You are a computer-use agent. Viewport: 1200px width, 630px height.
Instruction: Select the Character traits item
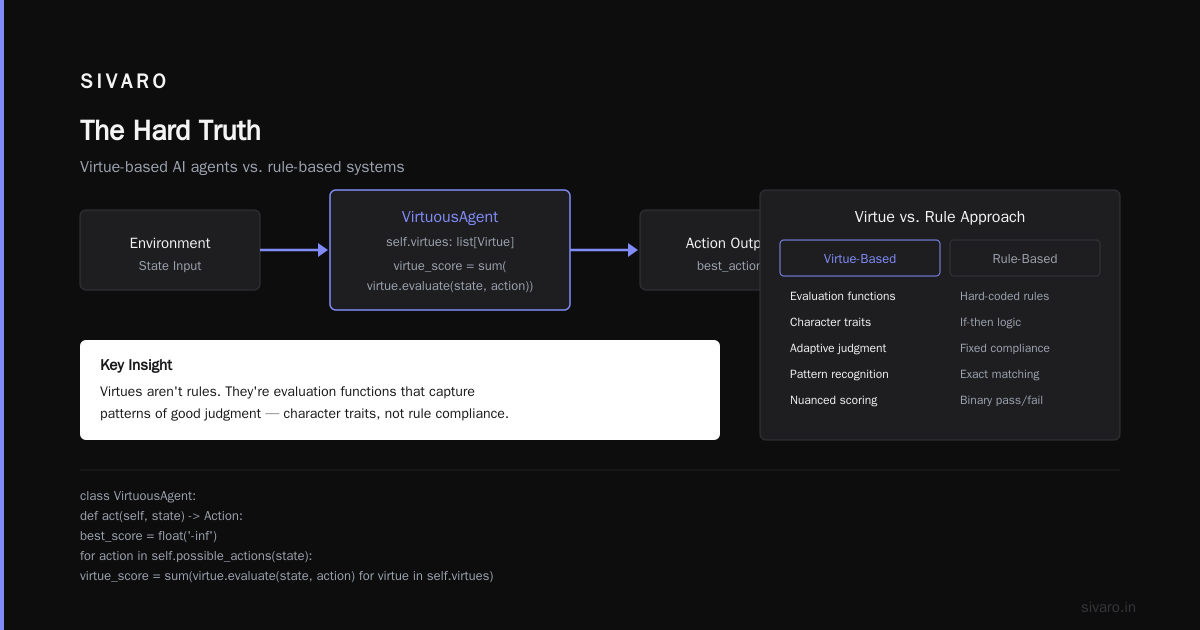(830, 322)
